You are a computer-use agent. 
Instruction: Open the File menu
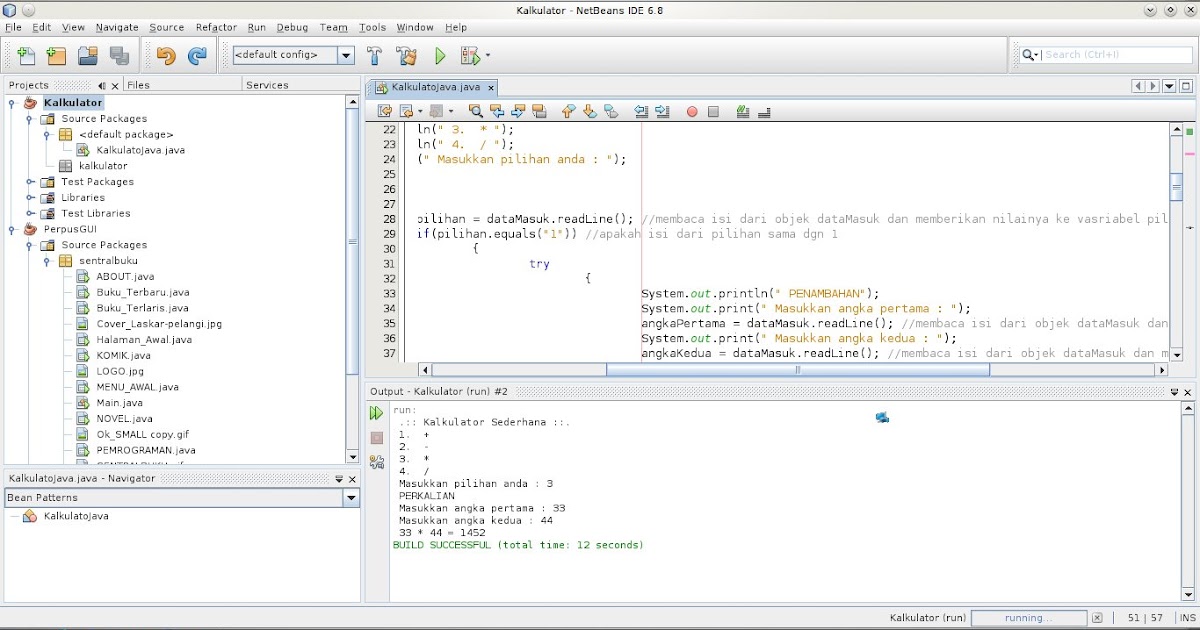13,27
